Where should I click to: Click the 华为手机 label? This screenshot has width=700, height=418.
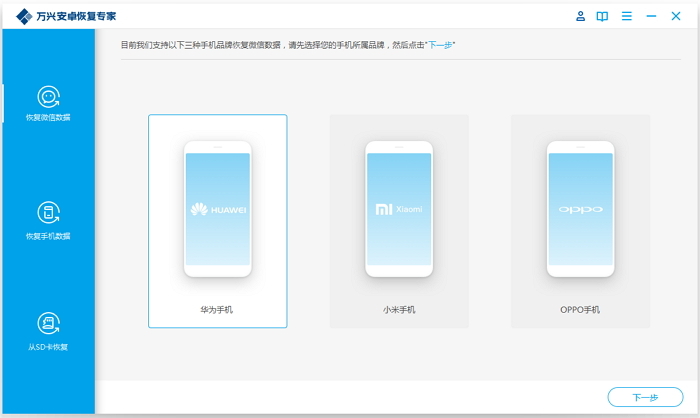217,309
